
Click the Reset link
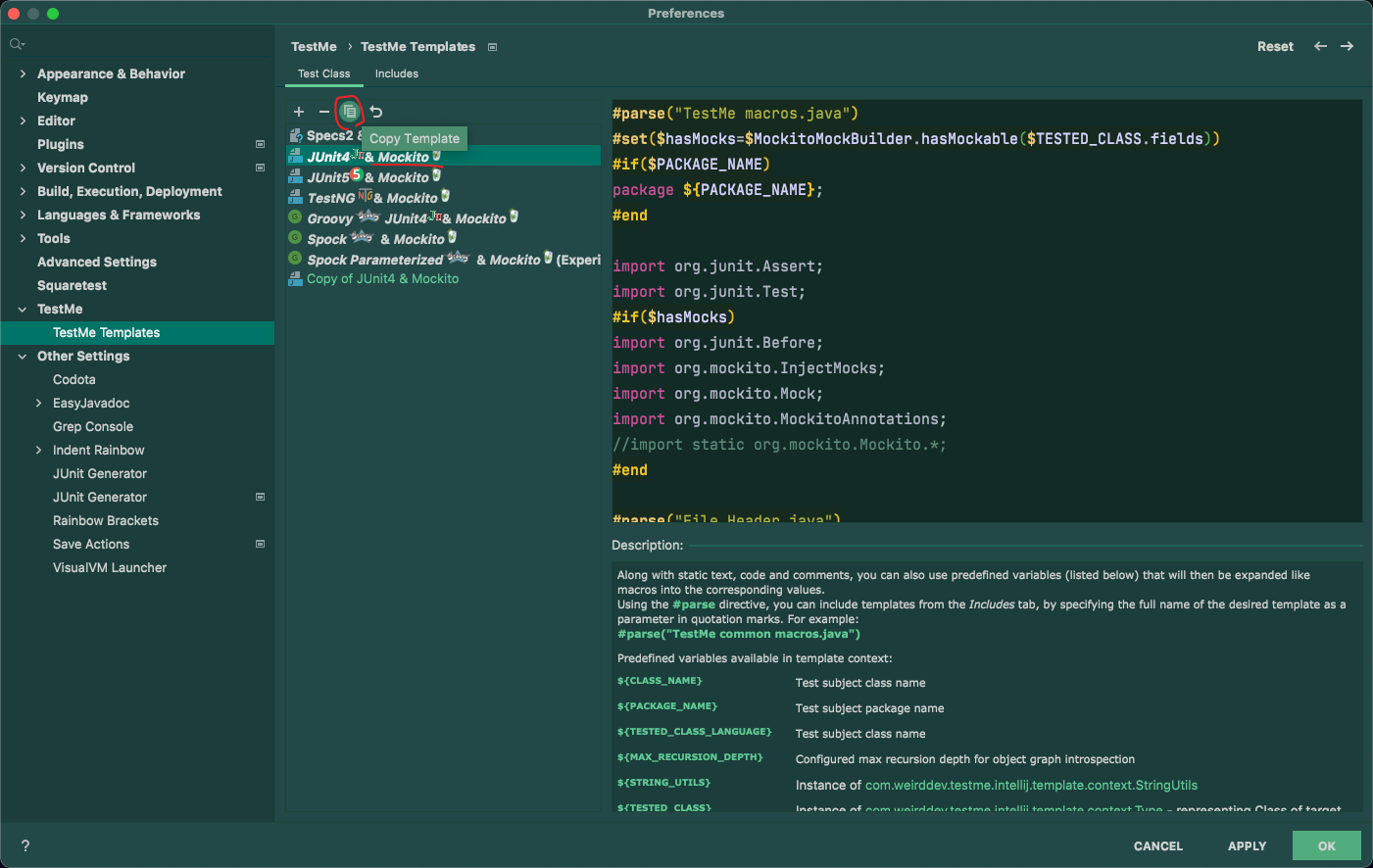tap(1275, 46)
